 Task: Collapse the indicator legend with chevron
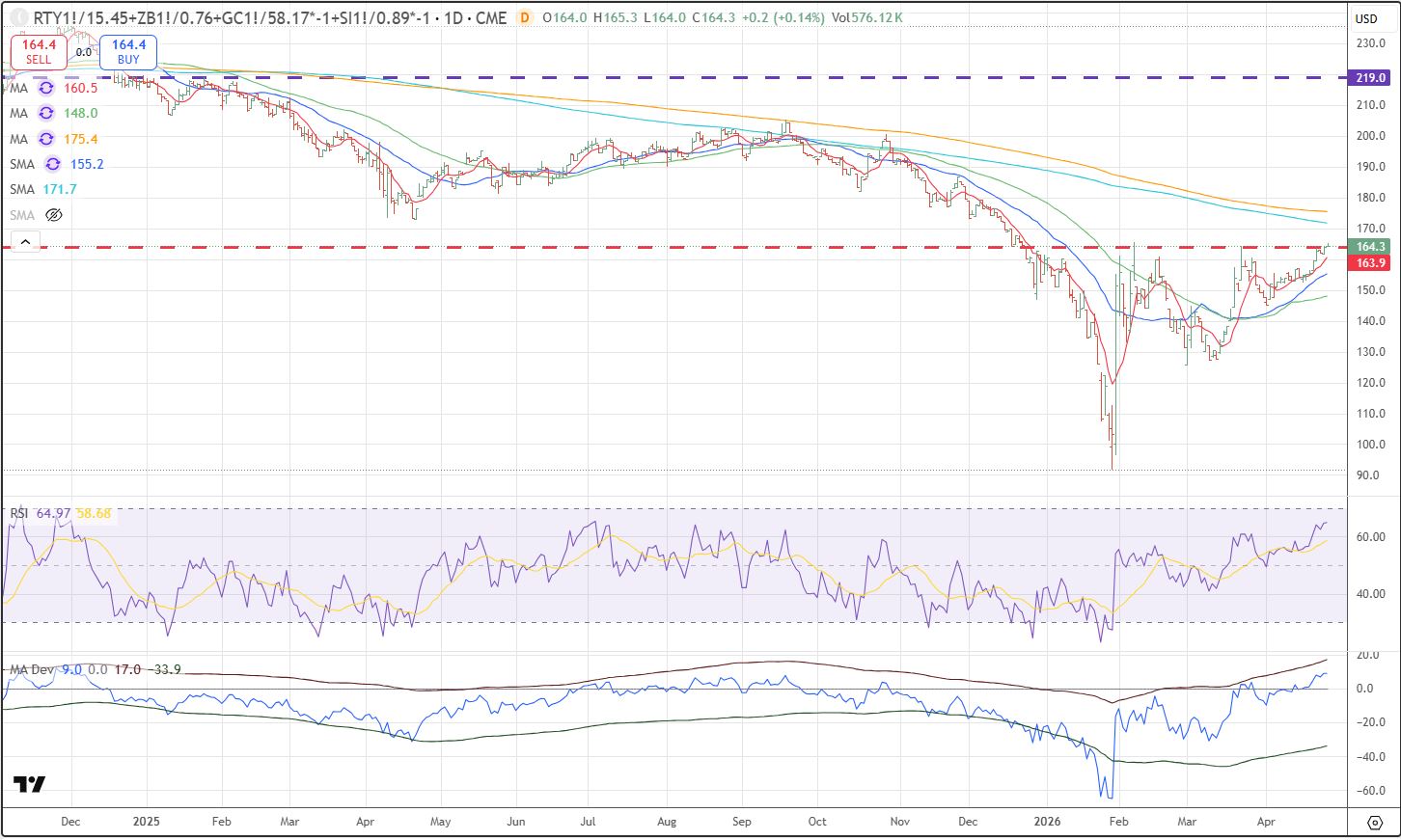coord(25,241)
